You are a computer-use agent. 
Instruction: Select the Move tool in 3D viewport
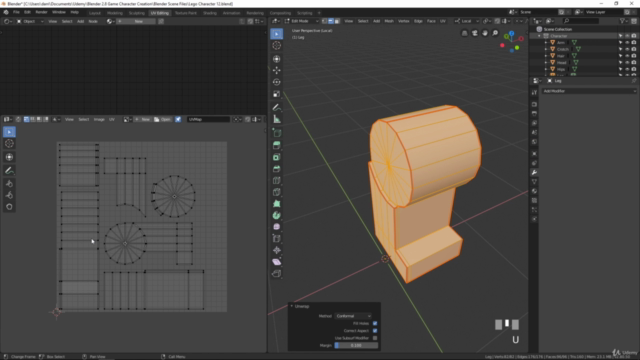click(277, 70)
